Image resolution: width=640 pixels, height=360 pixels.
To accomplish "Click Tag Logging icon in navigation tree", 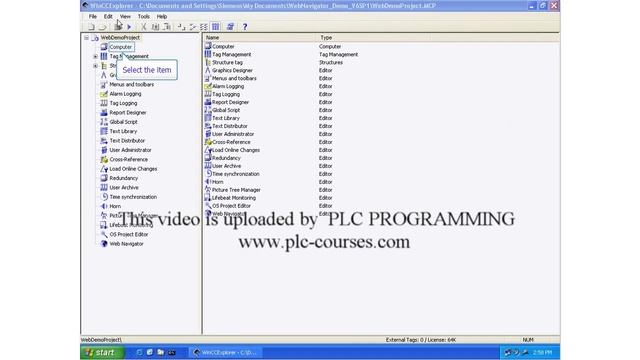I will click(x=104, y=103).
